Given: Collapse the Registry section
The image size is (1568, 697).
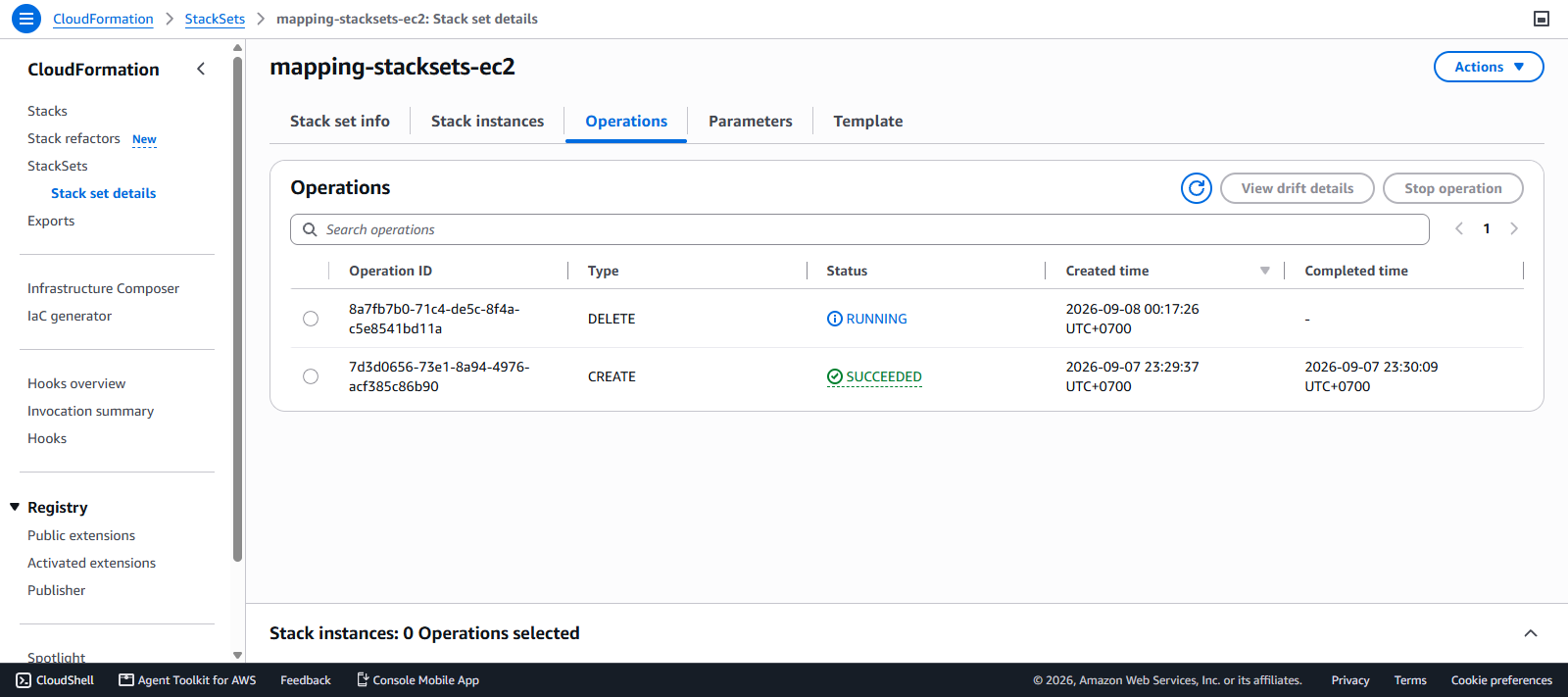Looking at the screenshot, I should point(15,507).
